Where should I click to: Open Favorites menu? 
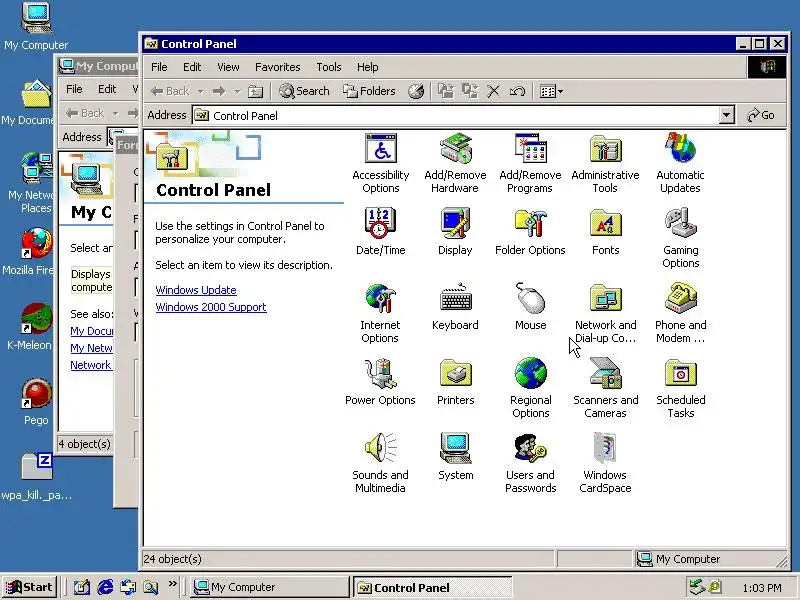[278, 67]
